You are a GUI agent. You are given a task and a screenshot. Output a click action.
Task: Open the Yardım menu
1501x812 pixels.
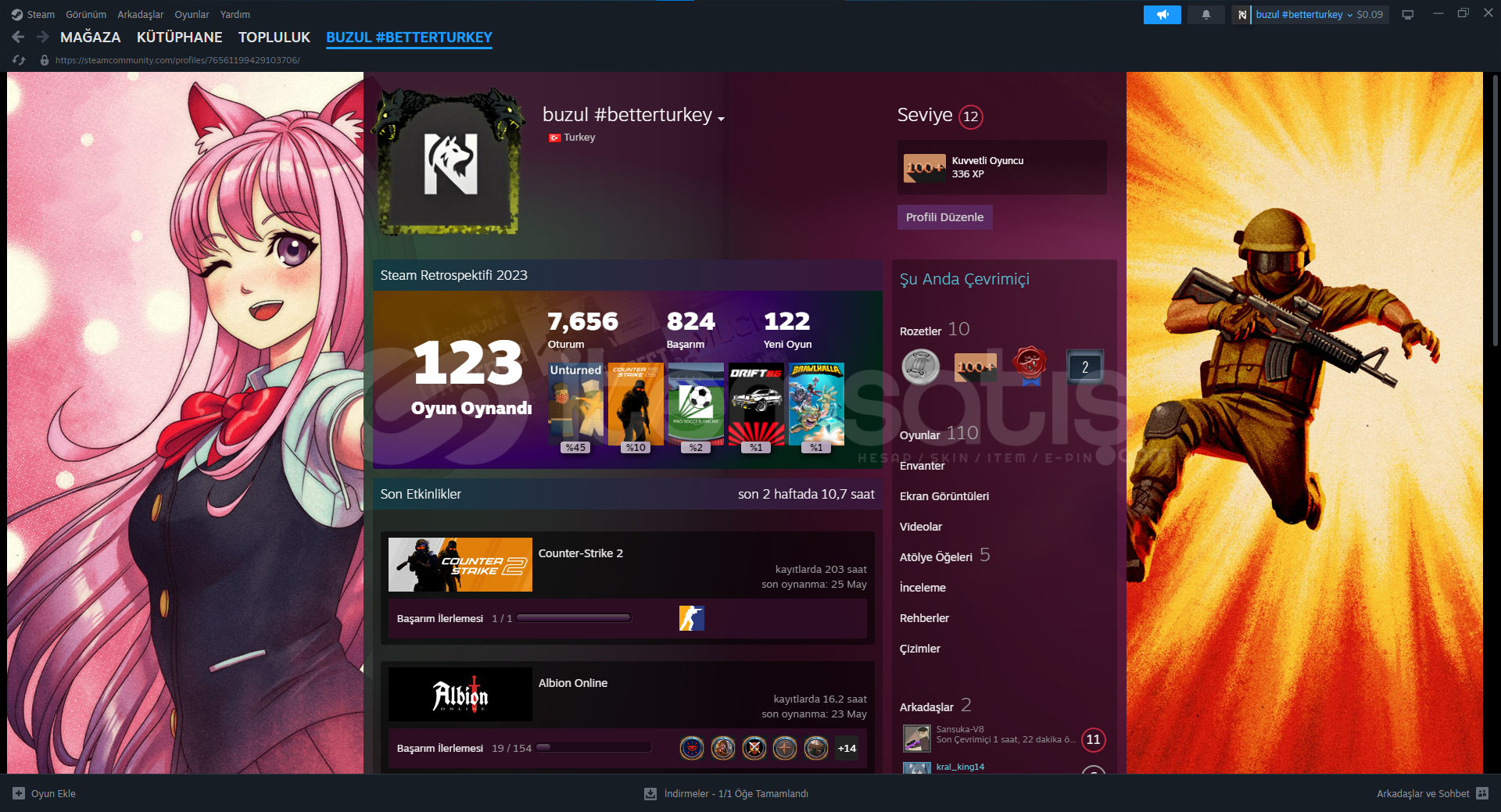coord(235,15)
